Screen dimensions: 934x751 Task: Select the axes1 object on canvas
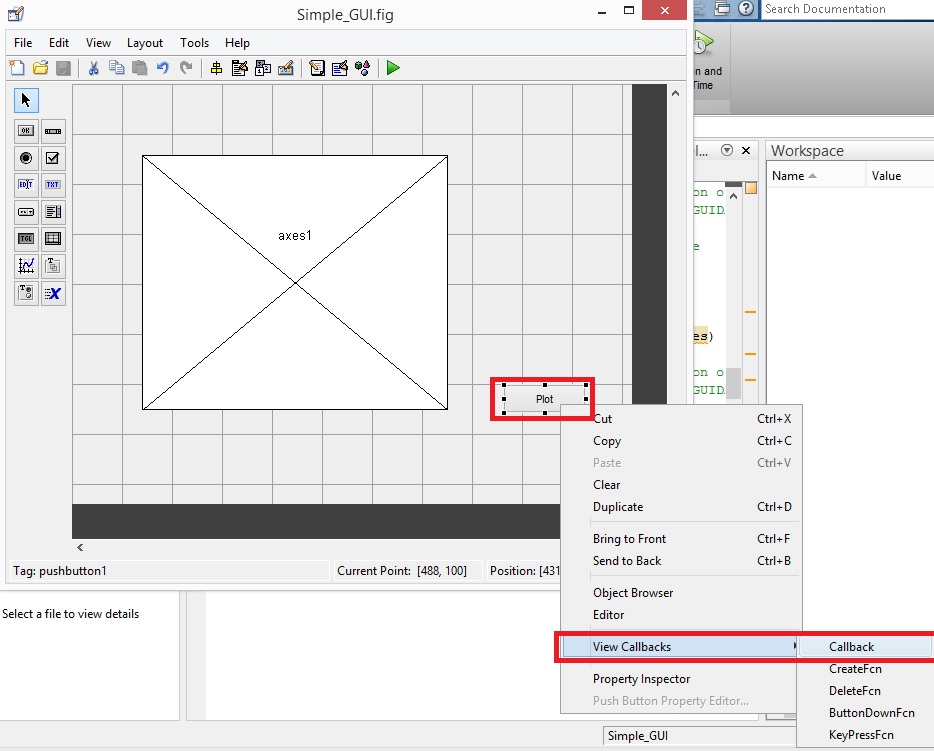(x=295, y=282)
